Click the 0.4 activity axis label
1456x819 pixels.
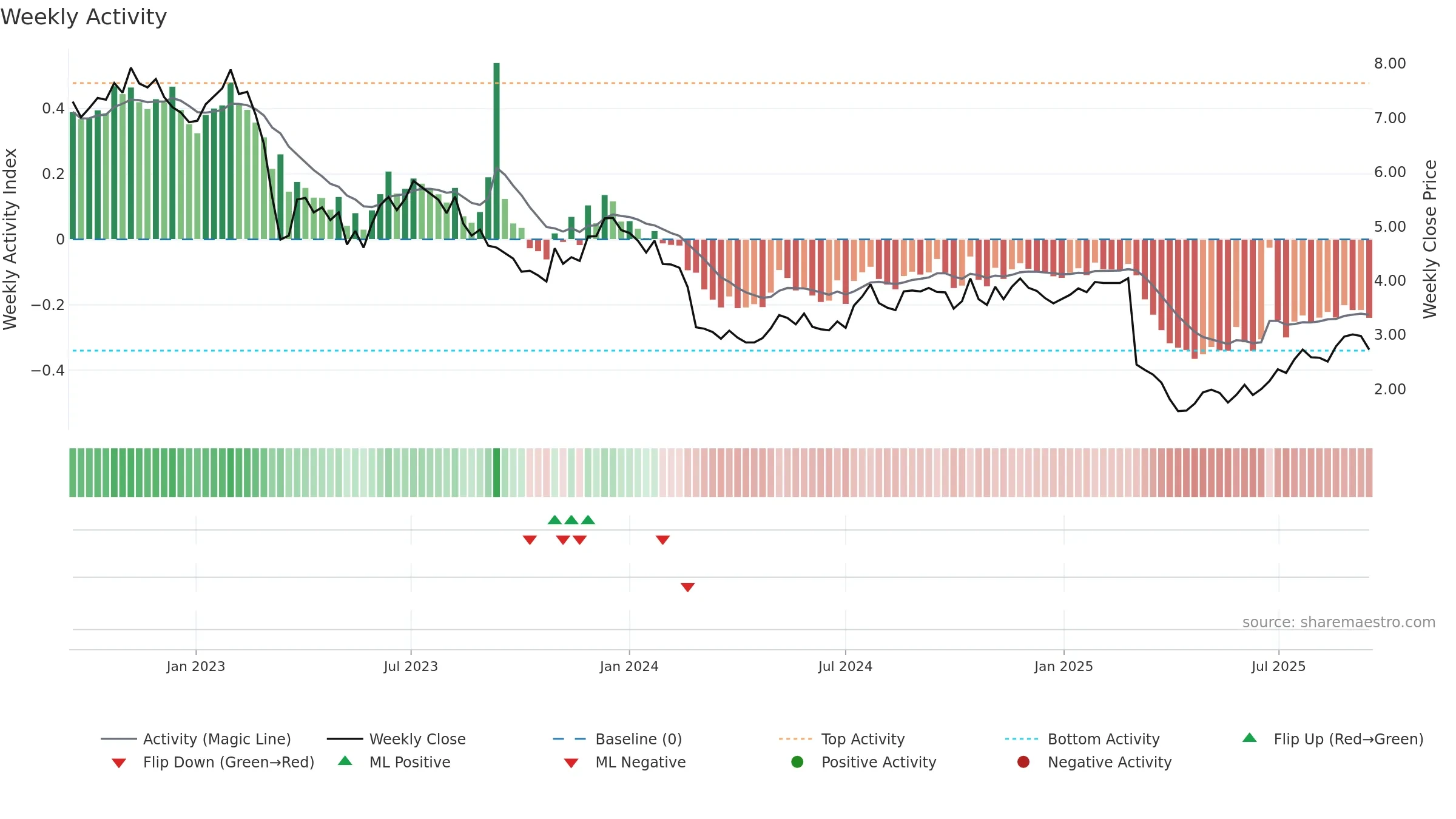point(53,109)
